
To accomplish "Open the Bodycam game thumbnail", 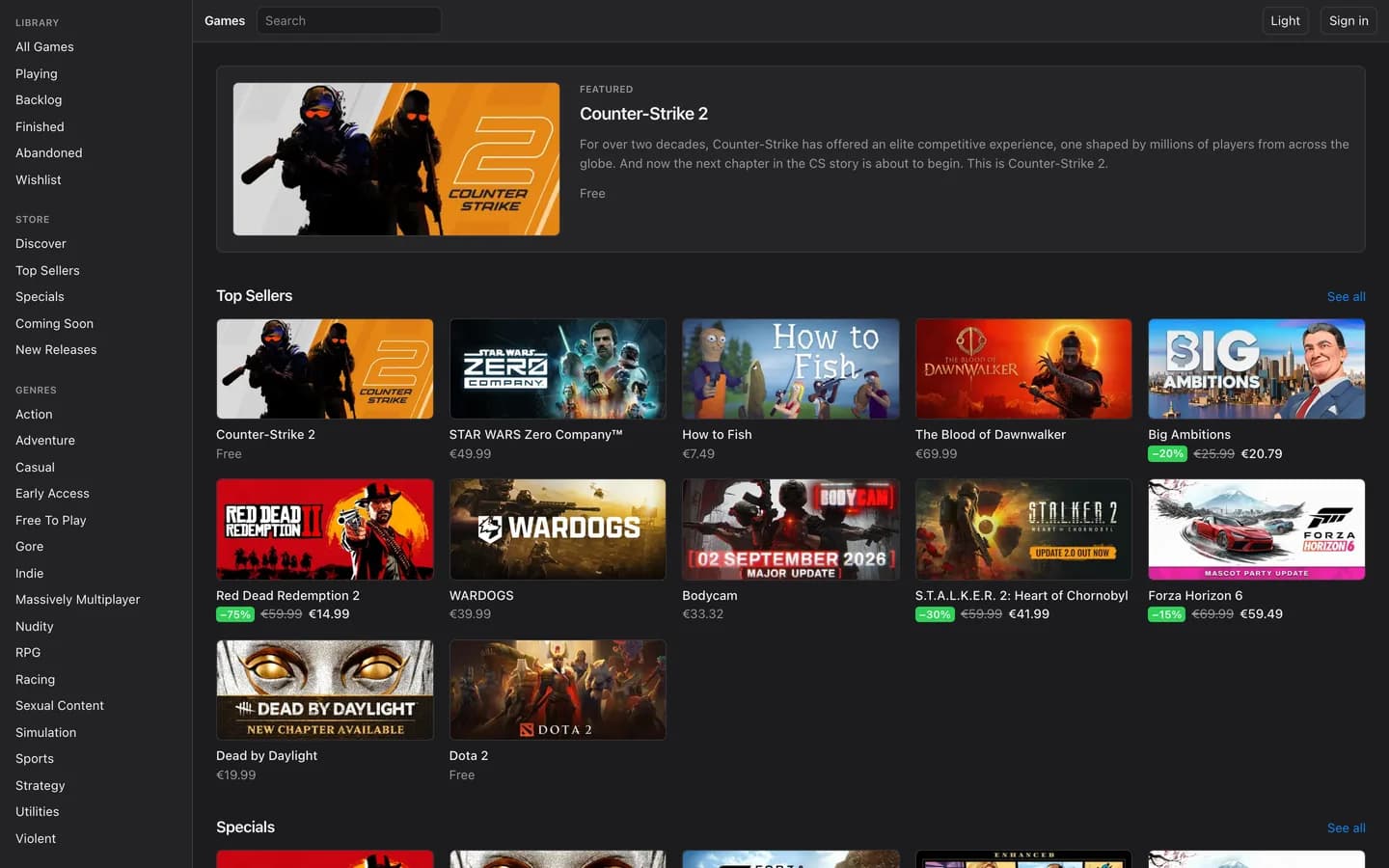I will point(790,529).
